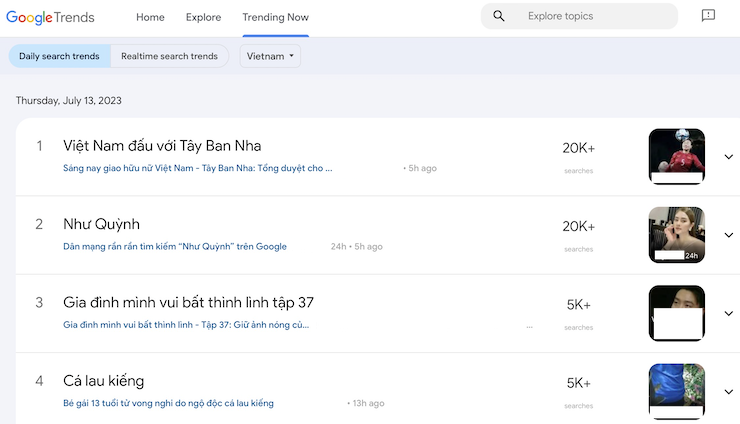The height and width of the screenshot is (424, 740).
Task: Switch to Daily search trends
Action: coord(59,56)
